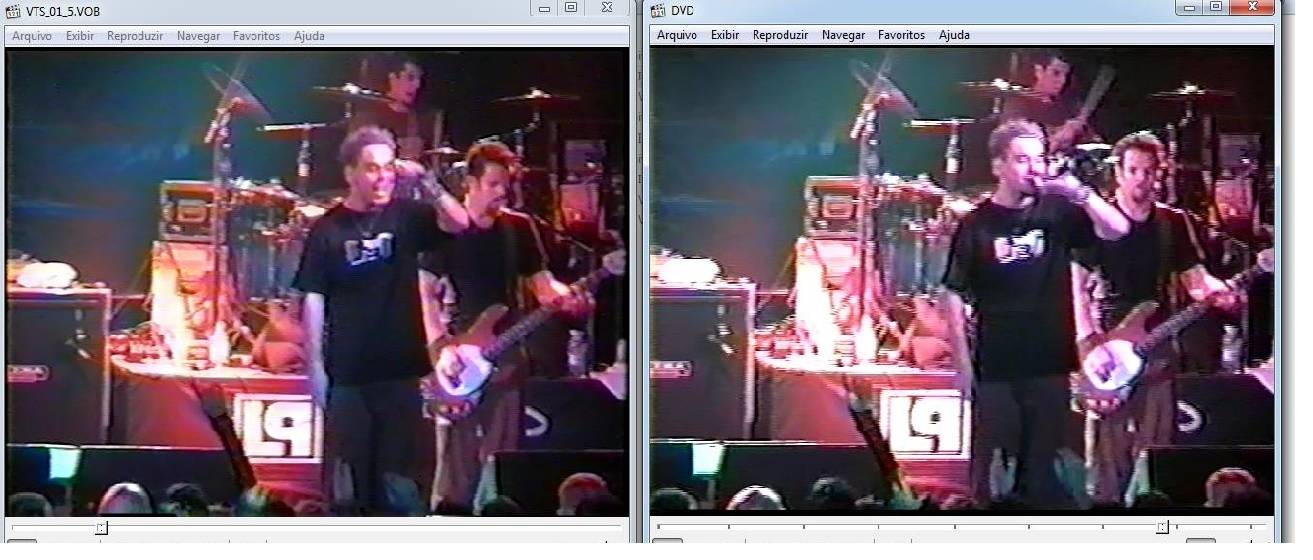Open Reproduzir menu in the DVD window
The image size is (1313, 560).
coord(780,35)
